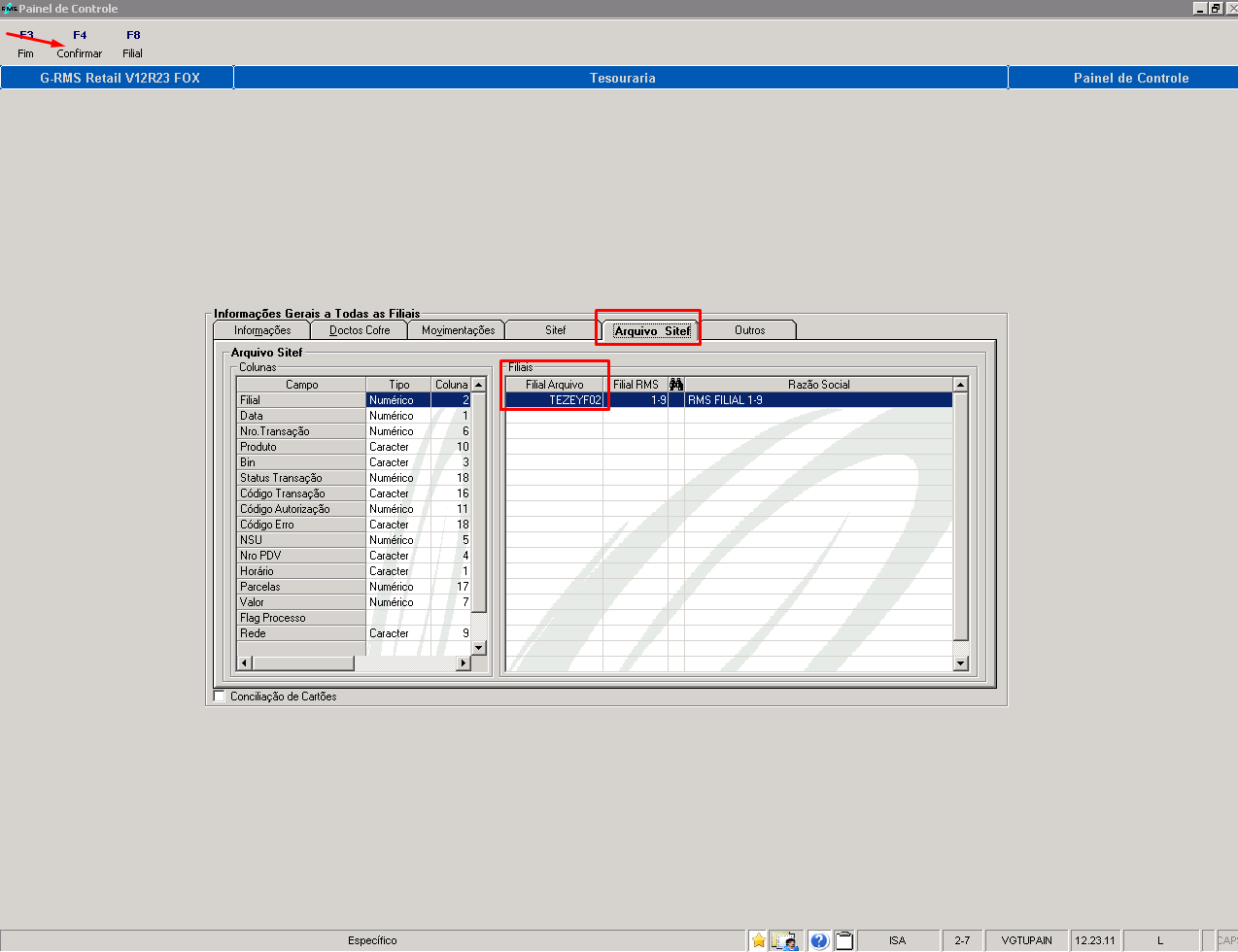Click the Filiais grid scroll up arrow

point(961,385)
